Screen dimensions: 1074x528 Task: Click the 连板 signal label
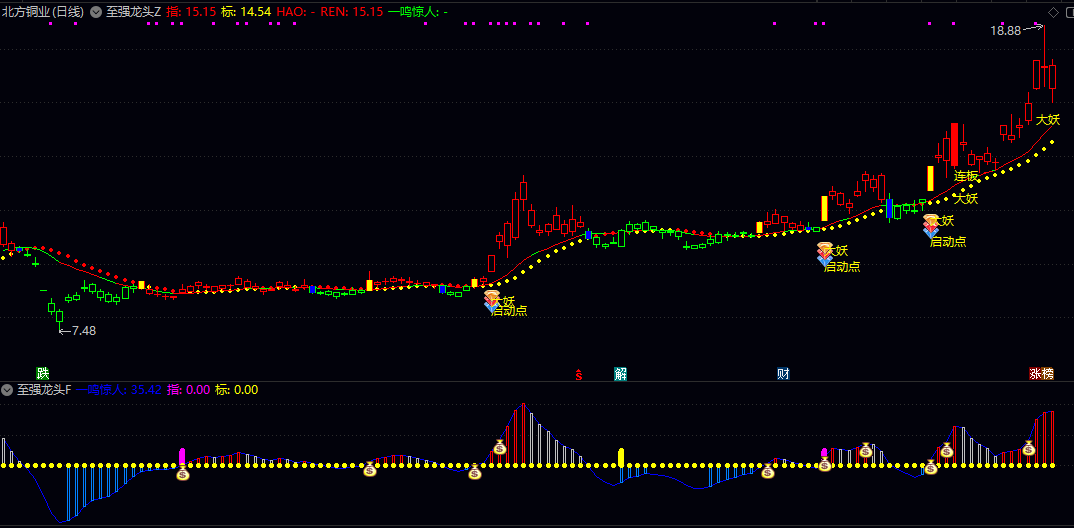point(966,176)
